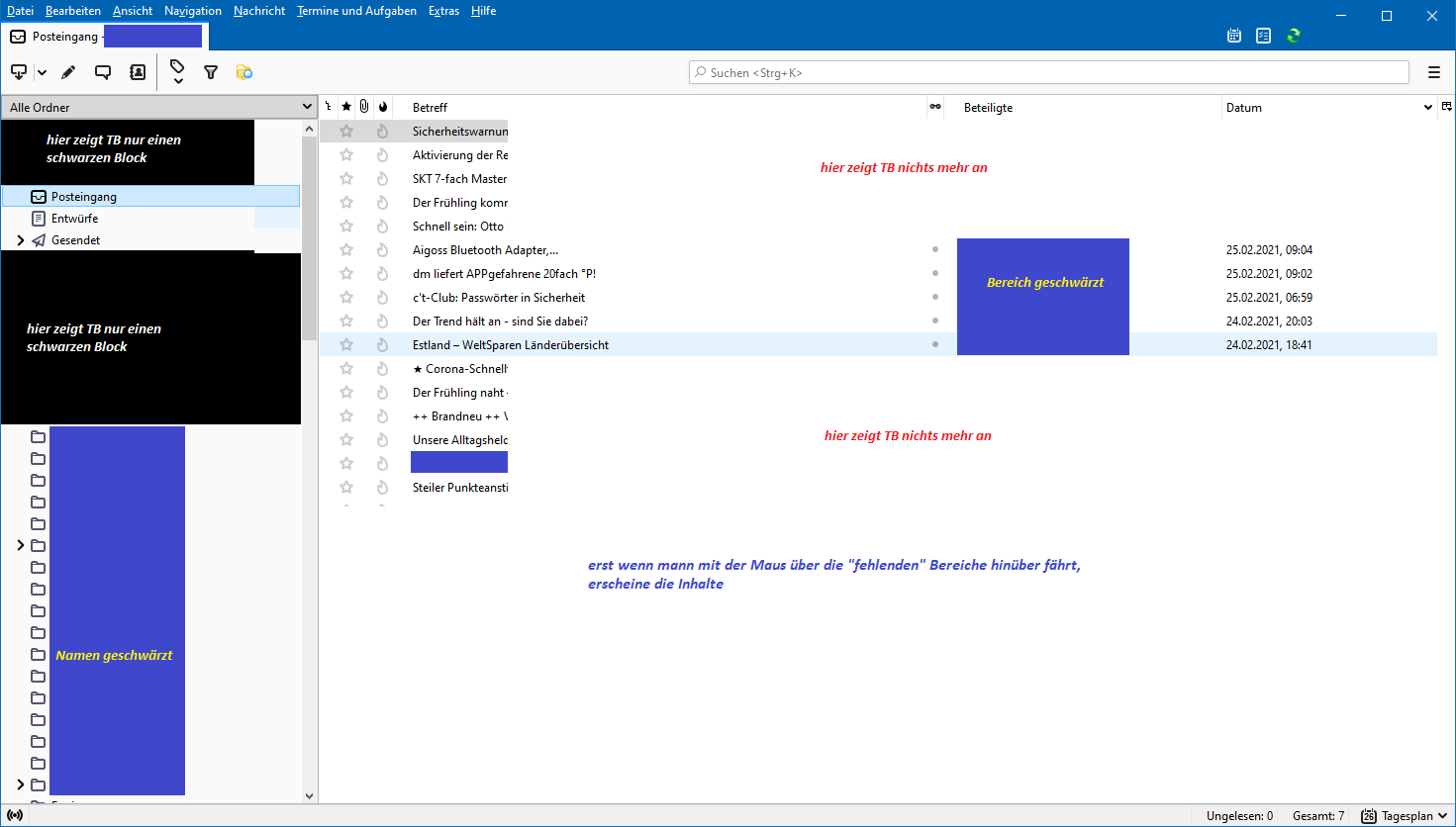Sort messages by the Datum column header
This screenshot has height=827, width=1456.
click(x=1244, y=108)
